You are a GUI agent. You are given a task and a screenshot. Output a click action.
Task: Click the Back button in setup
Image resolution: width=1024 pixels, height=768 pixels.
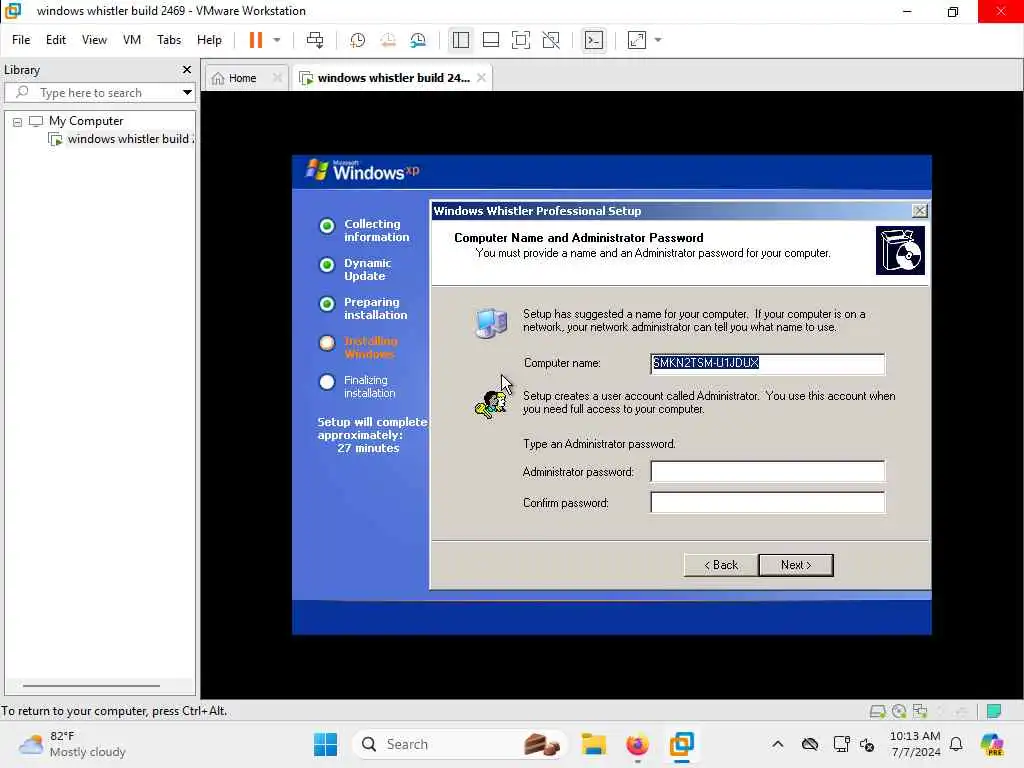point(721,565)
